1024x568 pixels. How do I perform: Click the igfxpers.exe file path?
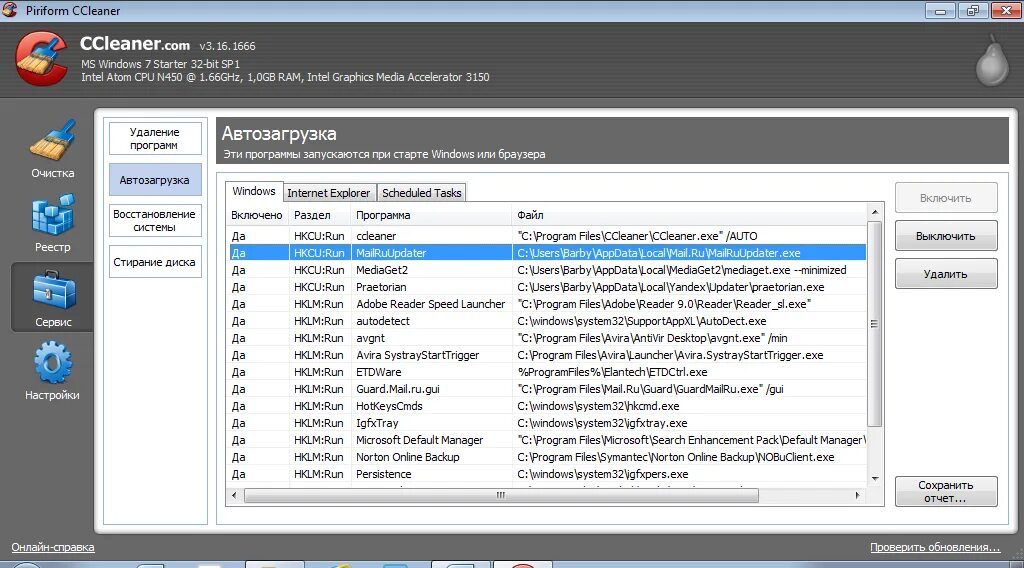pos(603,473)
